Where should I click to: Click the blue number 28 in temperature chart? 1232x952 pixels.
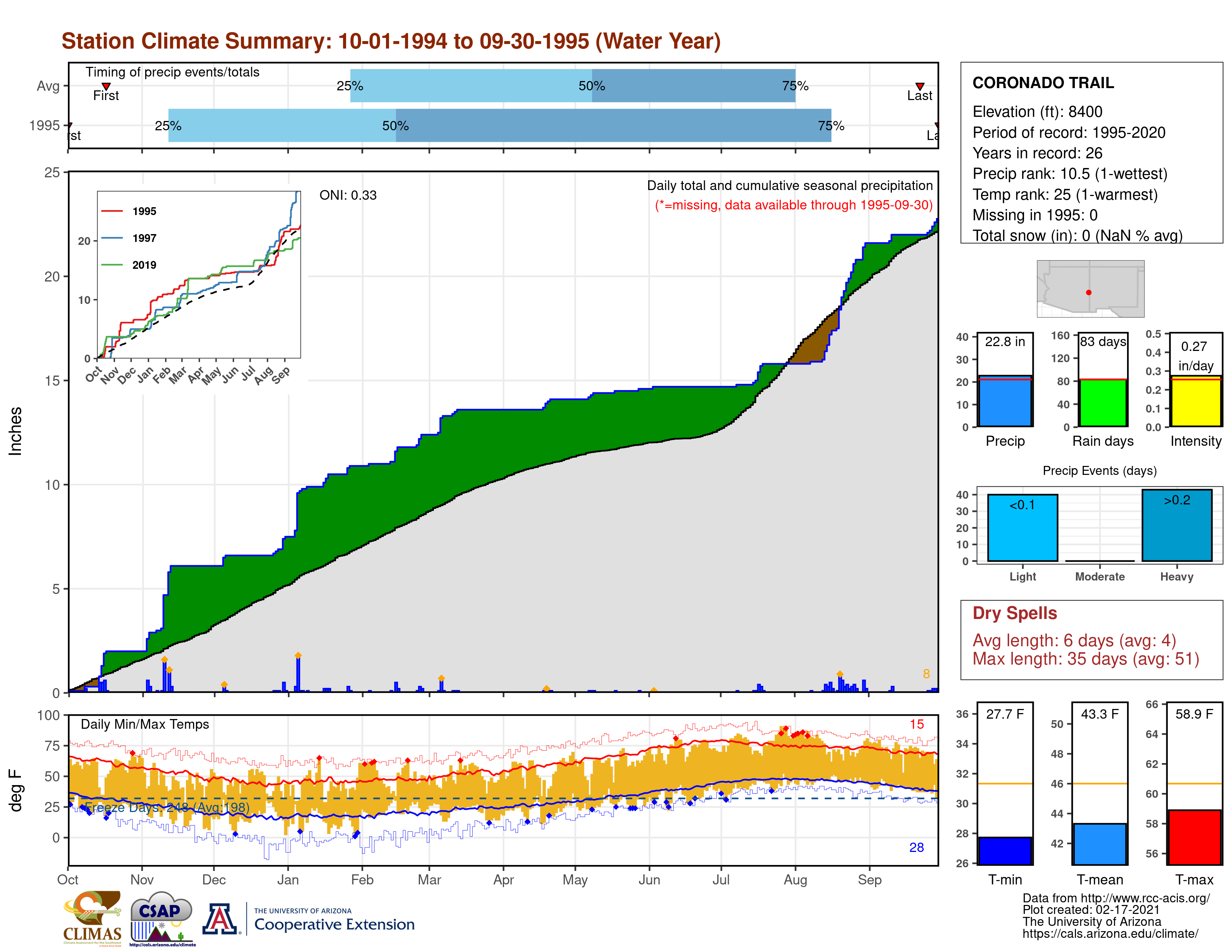(x=917, y=848)
